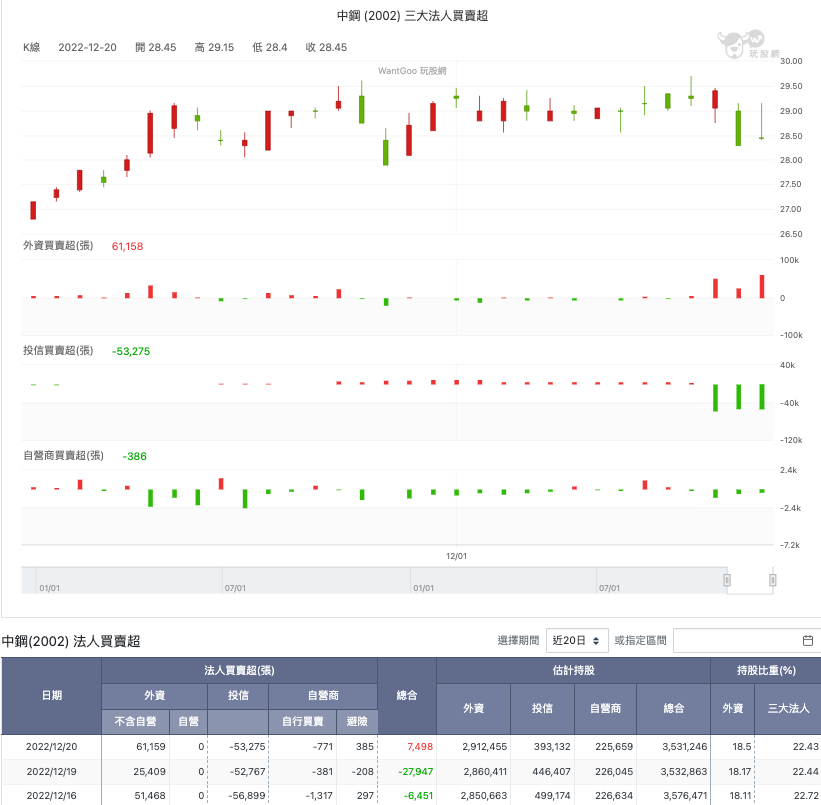Click the 避險 column header
Image resolution: width=821 pixels, height=805 pixels.
(x=357, y=722)
